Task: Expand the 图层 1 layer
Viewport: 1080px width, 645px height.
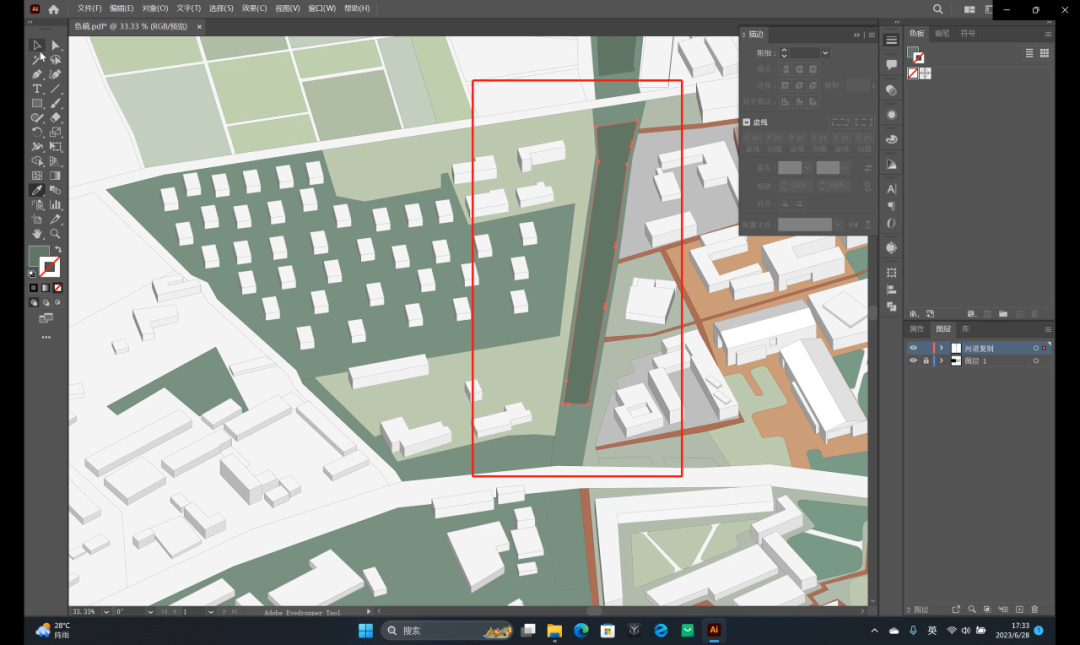Action: [x=942, y=360]
